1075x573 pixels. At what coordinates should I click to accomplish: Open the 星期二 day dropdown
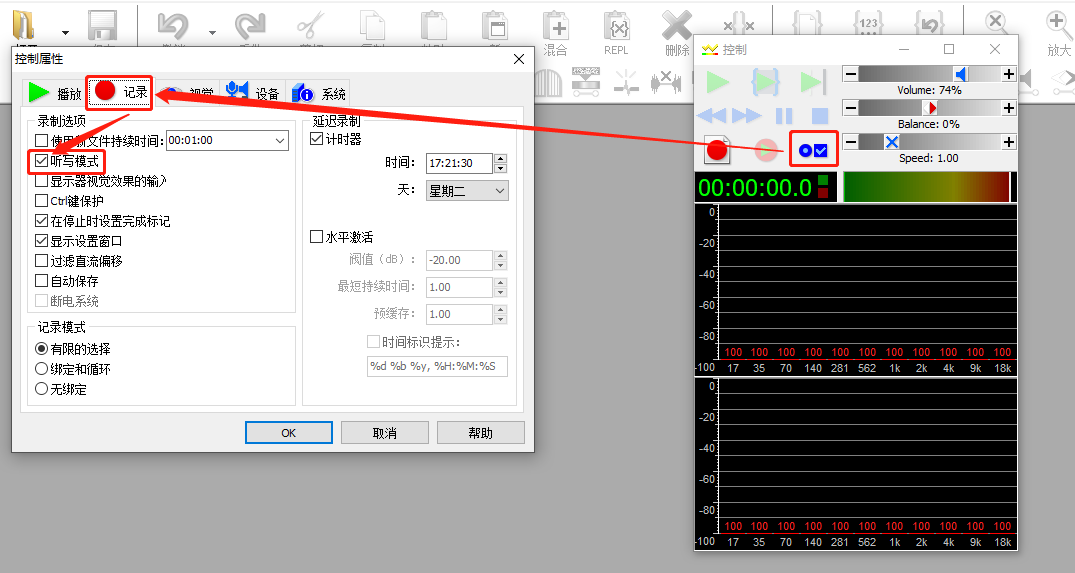[x=467, y=191]
